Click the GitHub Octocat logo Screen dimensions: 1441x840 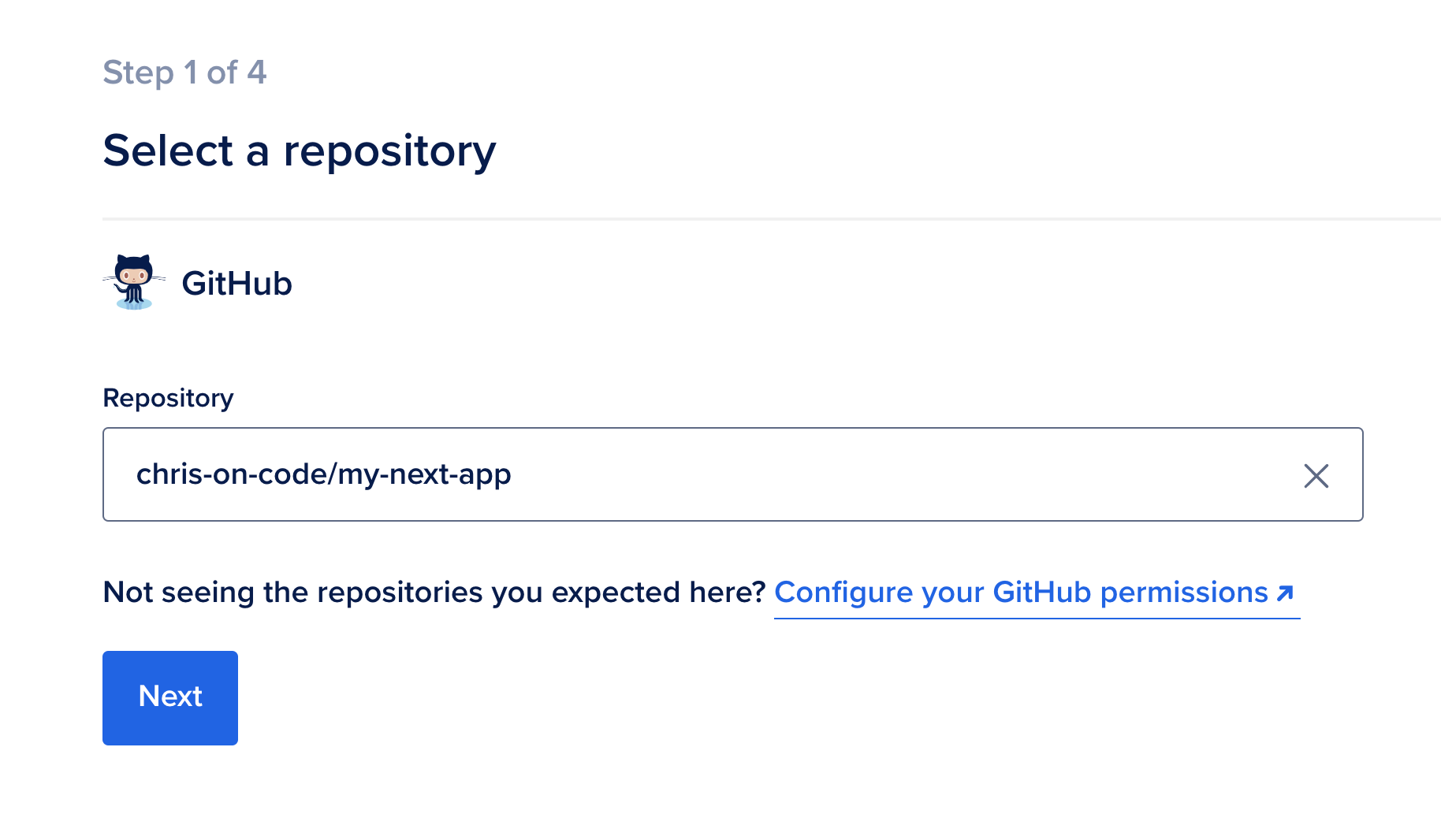coord(134,282)
